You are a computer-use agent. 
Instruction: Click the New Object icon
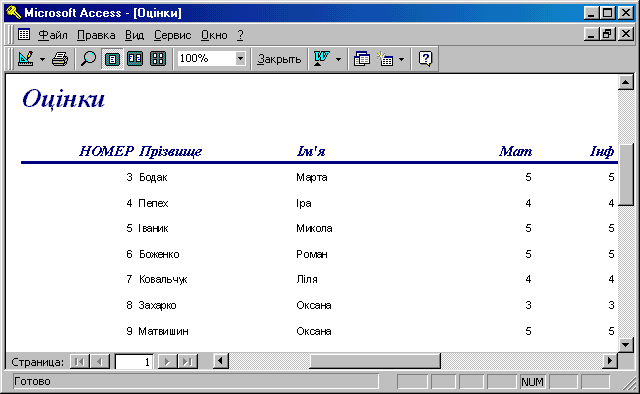(x=385, y=59)
